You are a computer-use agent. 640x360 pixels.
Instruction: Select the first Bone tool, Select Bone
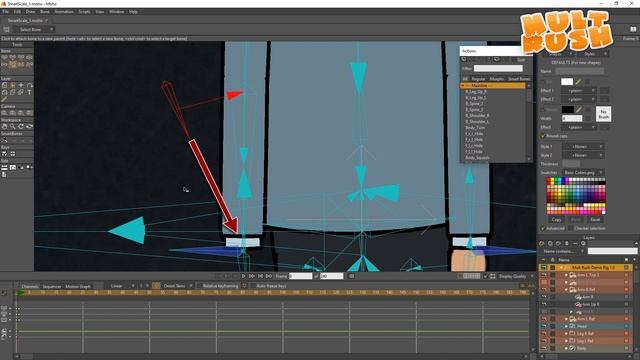click(x=4, y=58)
